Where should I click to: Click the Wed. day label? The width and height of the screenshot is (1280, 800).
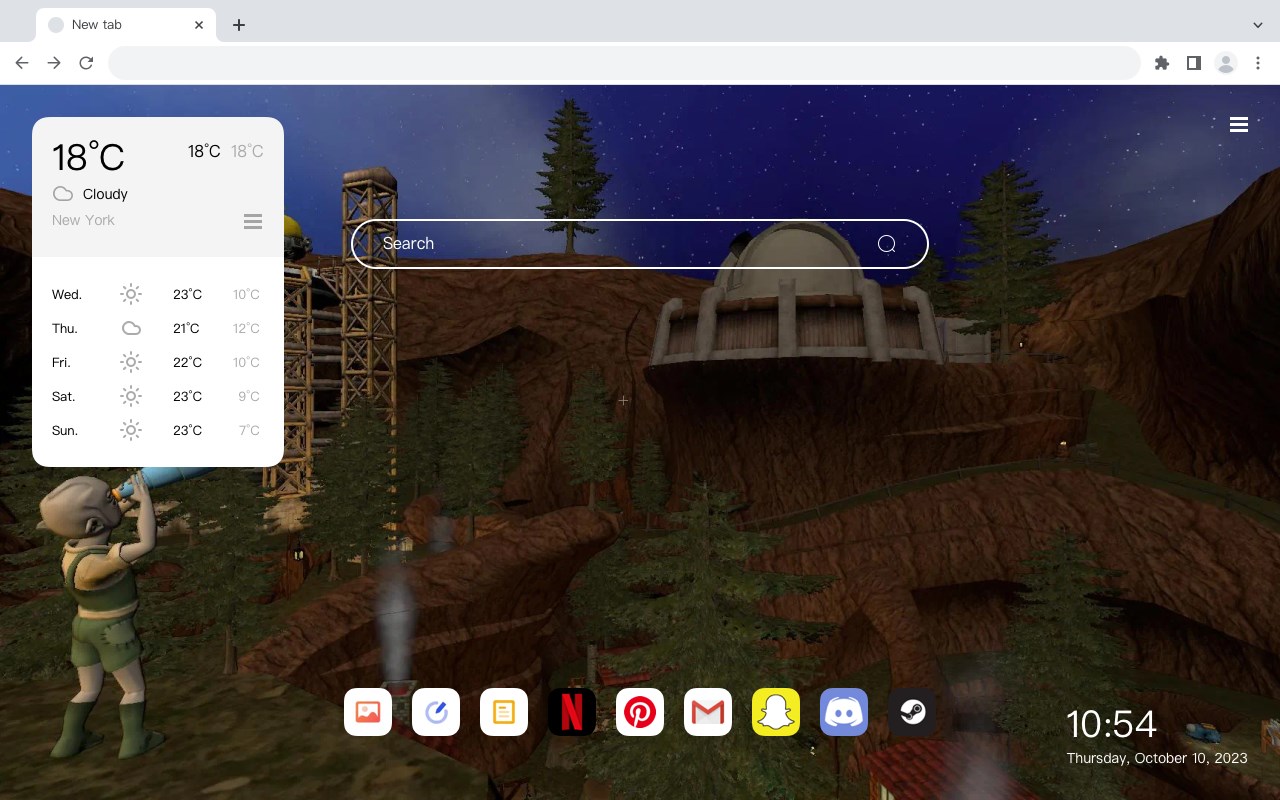click(67, 294)
